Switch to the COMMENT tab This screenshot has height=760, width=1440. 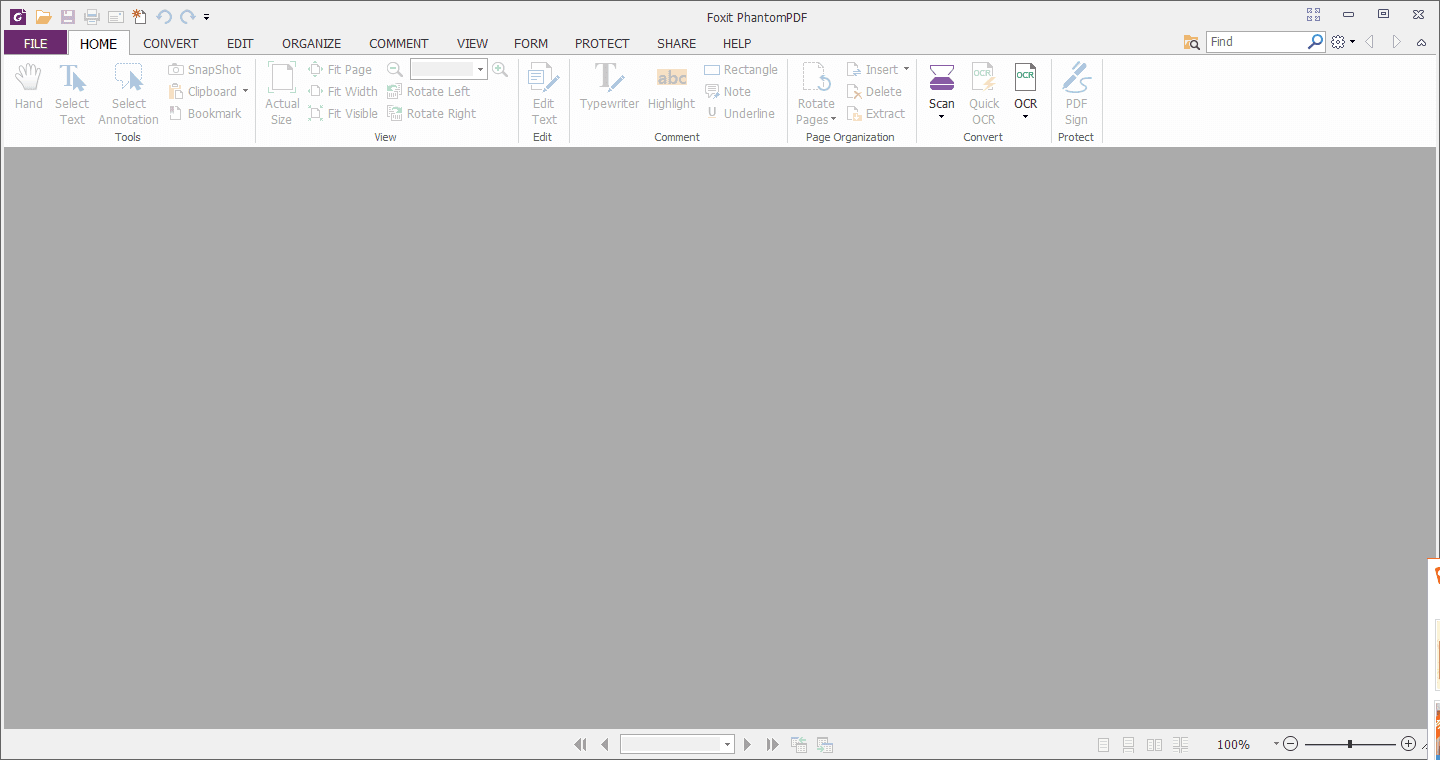(399, 43)
